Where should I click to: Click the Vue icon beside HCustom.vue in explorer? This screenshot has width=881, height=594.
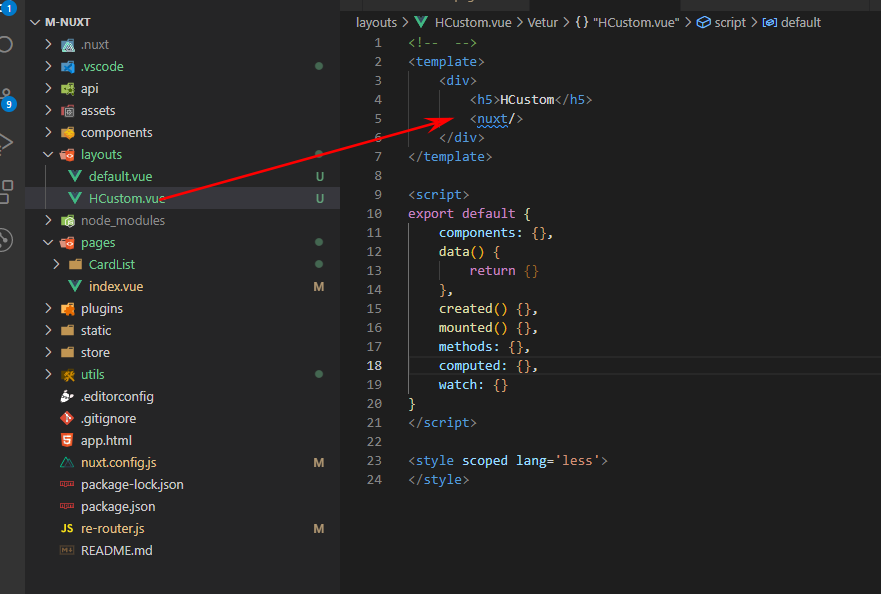[75, 198]
